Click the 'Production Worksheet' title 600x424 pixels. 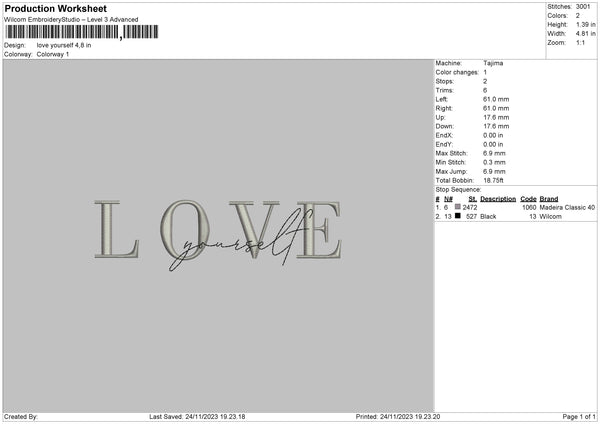55,9
